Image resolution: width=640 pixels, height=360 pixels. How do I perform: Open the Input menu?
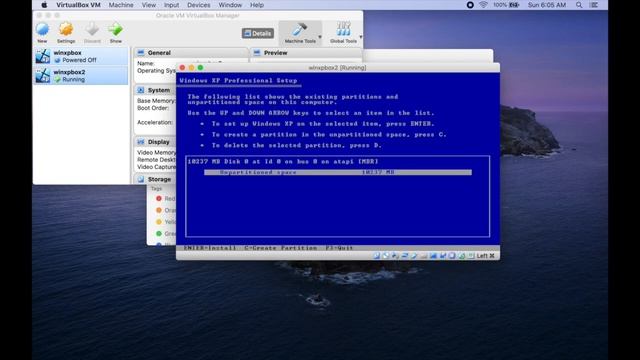(x=171, y=5)
